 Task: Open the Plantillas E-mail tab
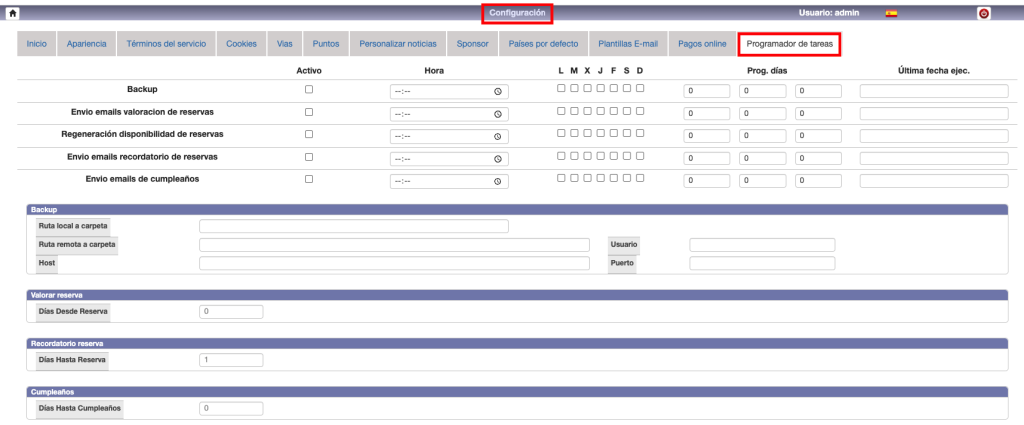pos(628,44)
